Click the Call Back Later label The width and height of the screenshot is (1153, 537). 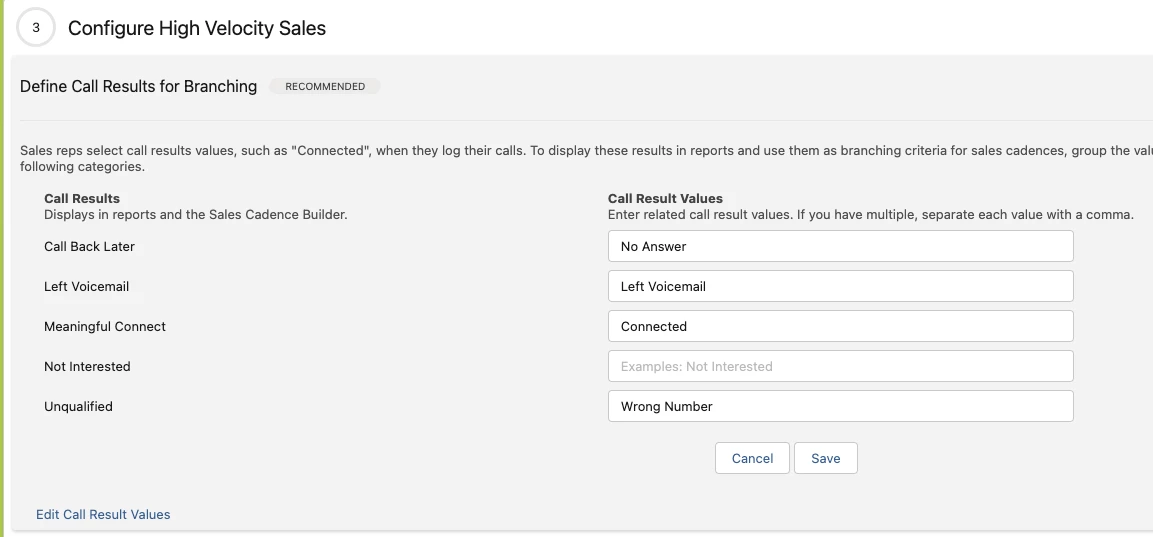click(x=89, y=246)
